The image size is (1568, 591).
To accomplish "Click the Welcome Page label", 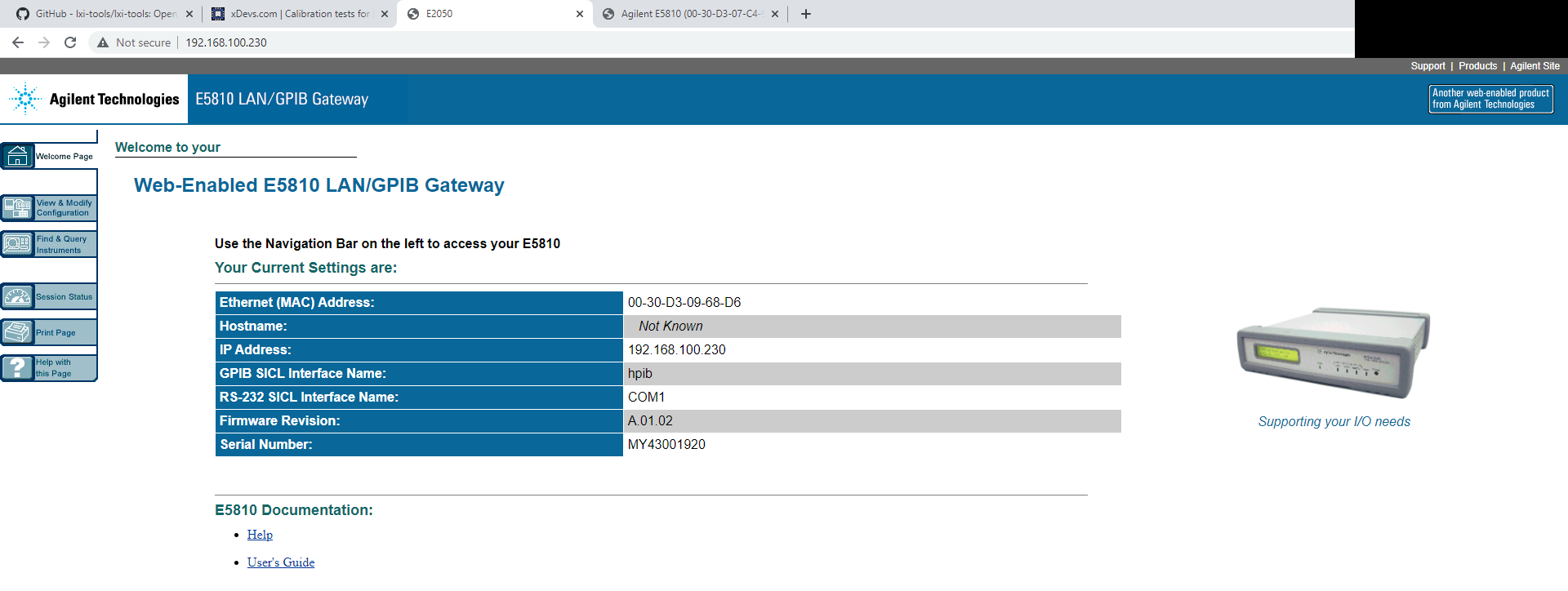I will [x=65, y=156].
